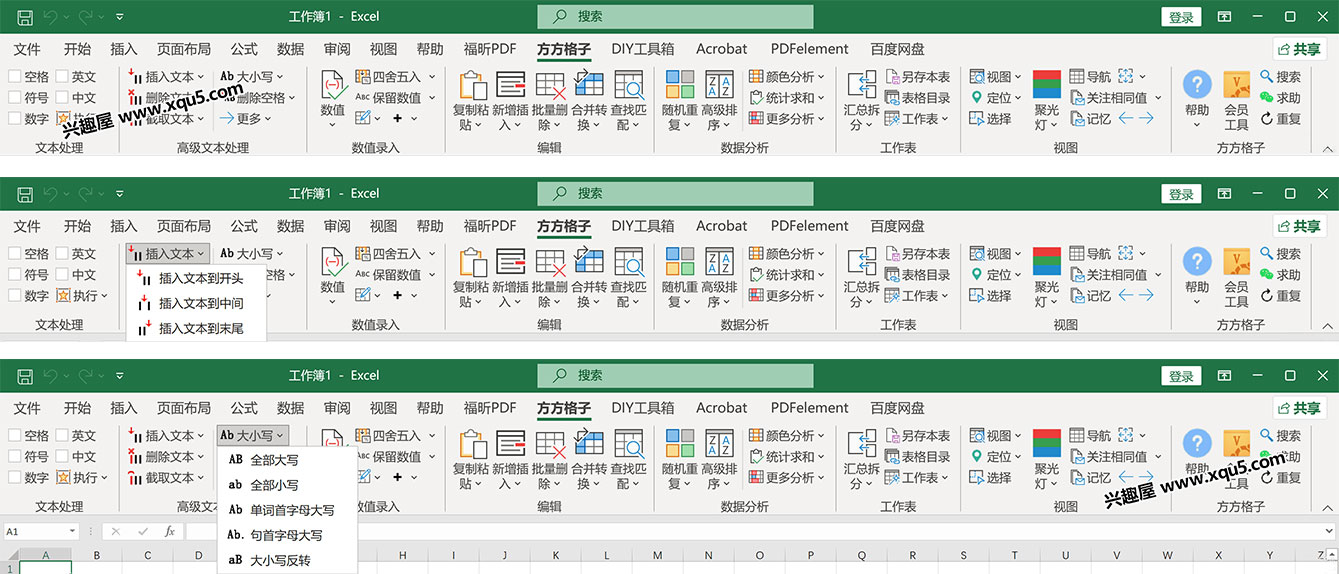Click 汇总拆分 icon in top Excel window
This screenshot has width=1339, height=574.
[x=862, y=85]
